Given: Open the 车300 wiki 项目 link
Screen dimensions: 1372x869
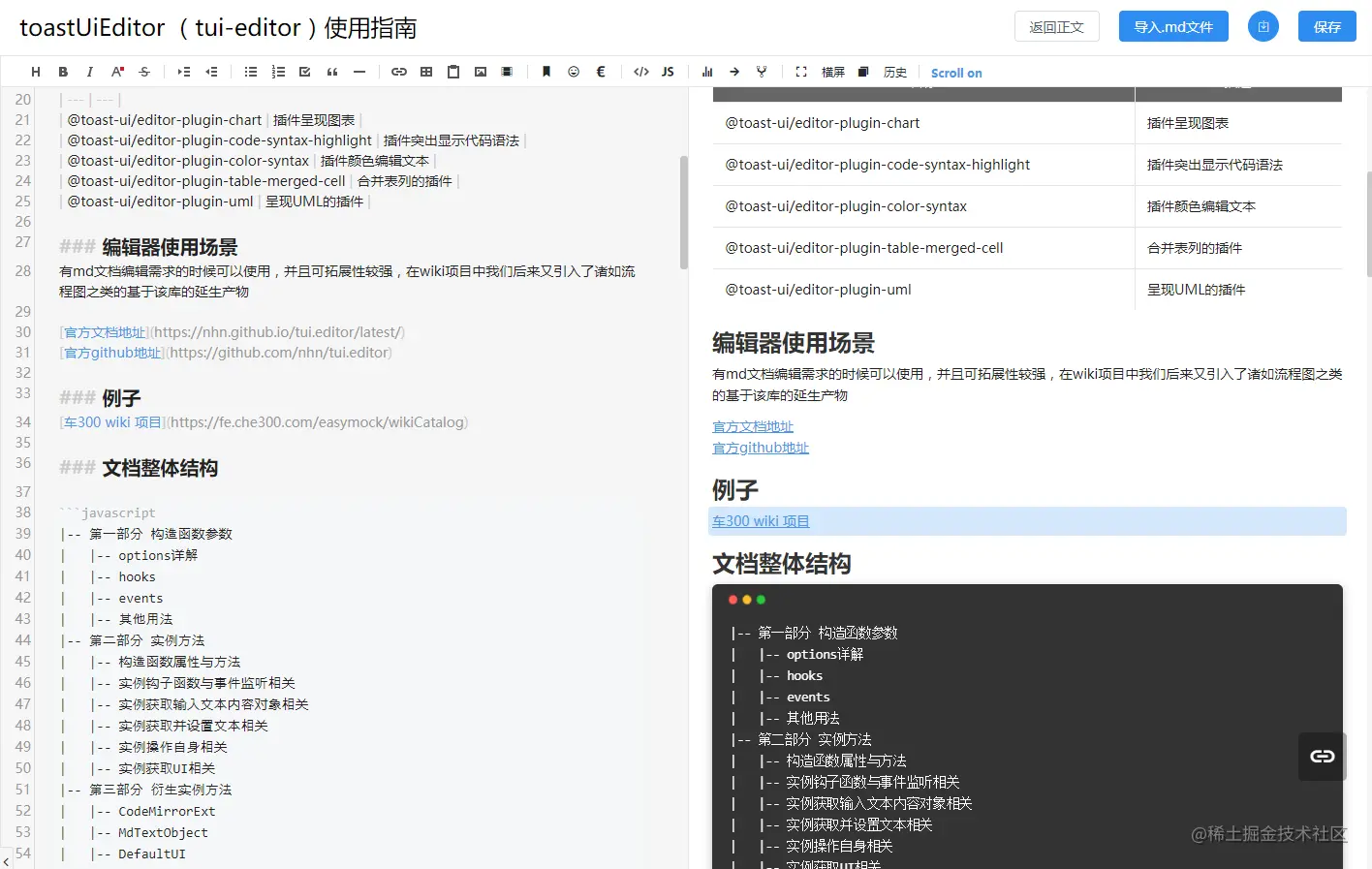Looking at the screenshot, I should click(x=760, y=520).
